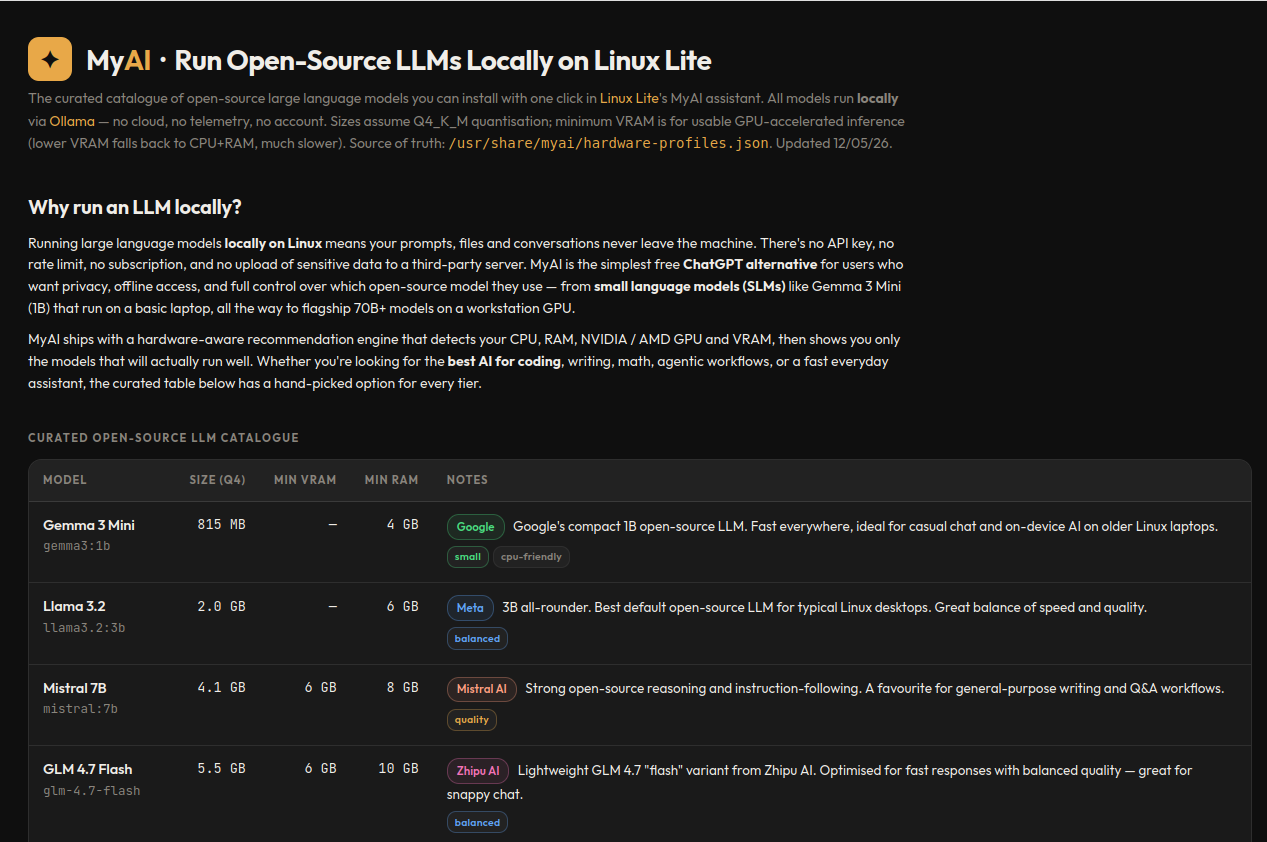The image size is (1267, 842).
Task: Click the 2.0 GB size value
Action: [221, 606]
